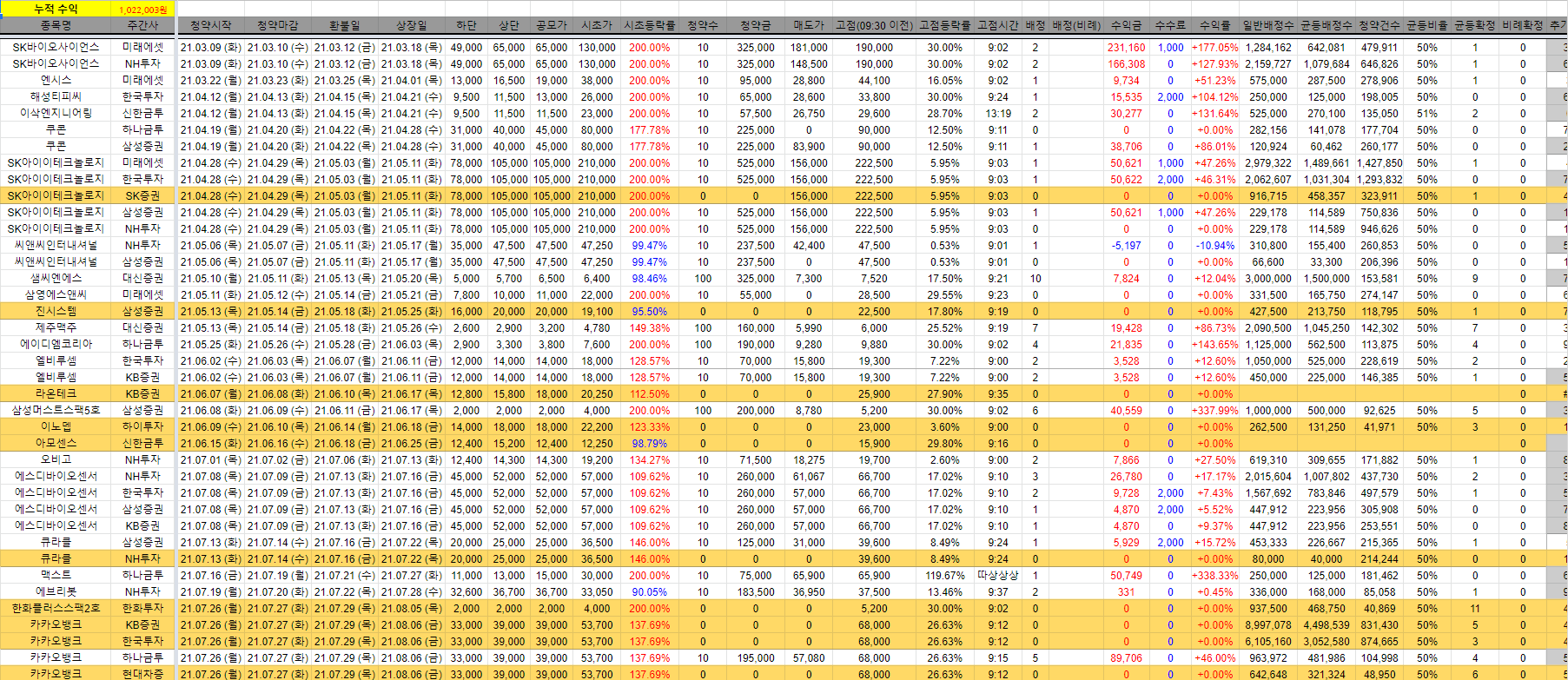This screenshot has width=1568, height=680.
Task: Select the 현대차증 underwriter cell
Action: (x=143, y=674)
